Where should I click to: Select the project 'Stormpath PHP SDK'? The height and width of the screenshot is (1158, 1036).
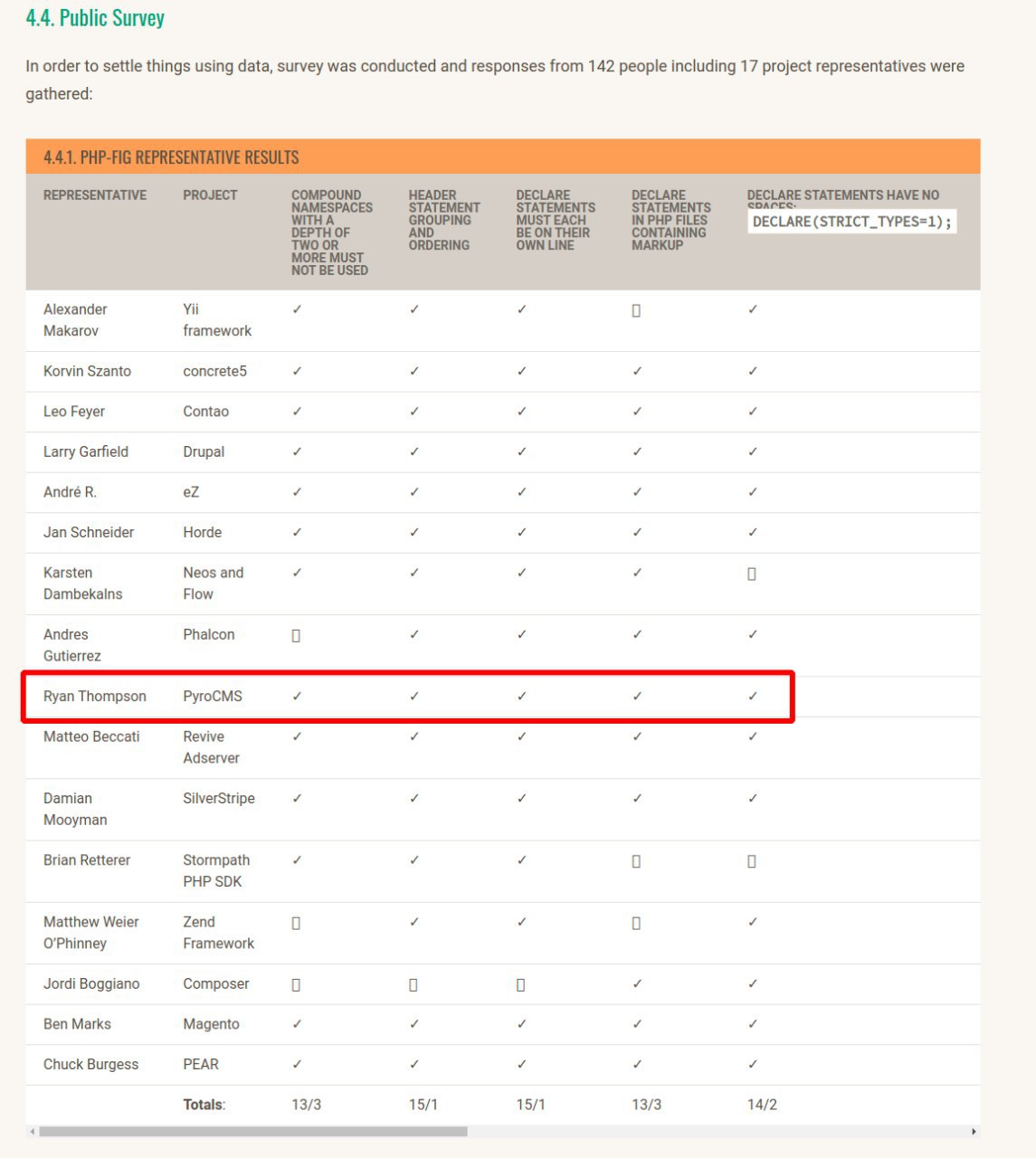click(216, 870)
